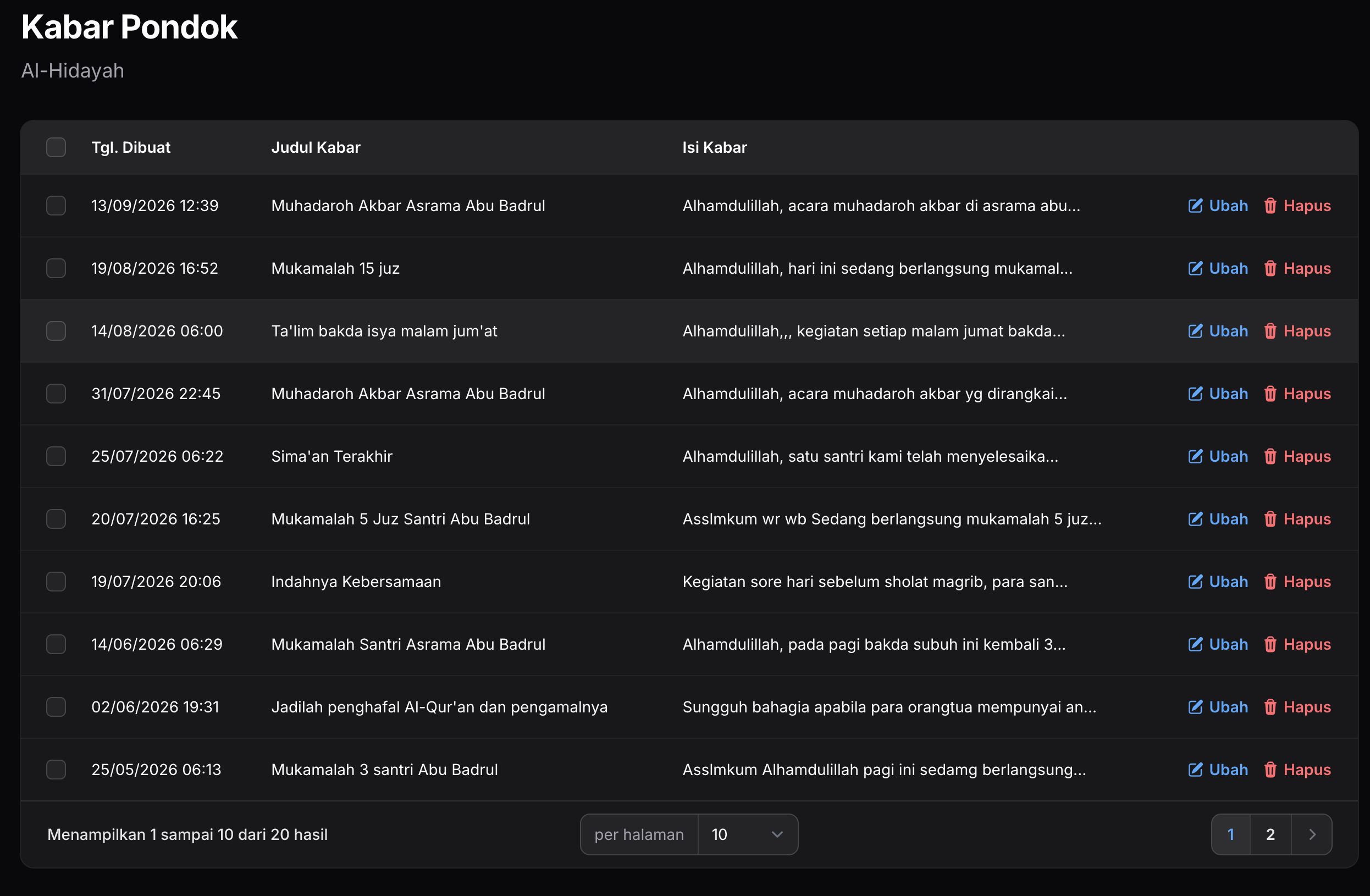Click trash icon for Jadilah penghafal Al-Qur'an row
Viewport: 1370px width, 896px height.
pos(1270,707)
